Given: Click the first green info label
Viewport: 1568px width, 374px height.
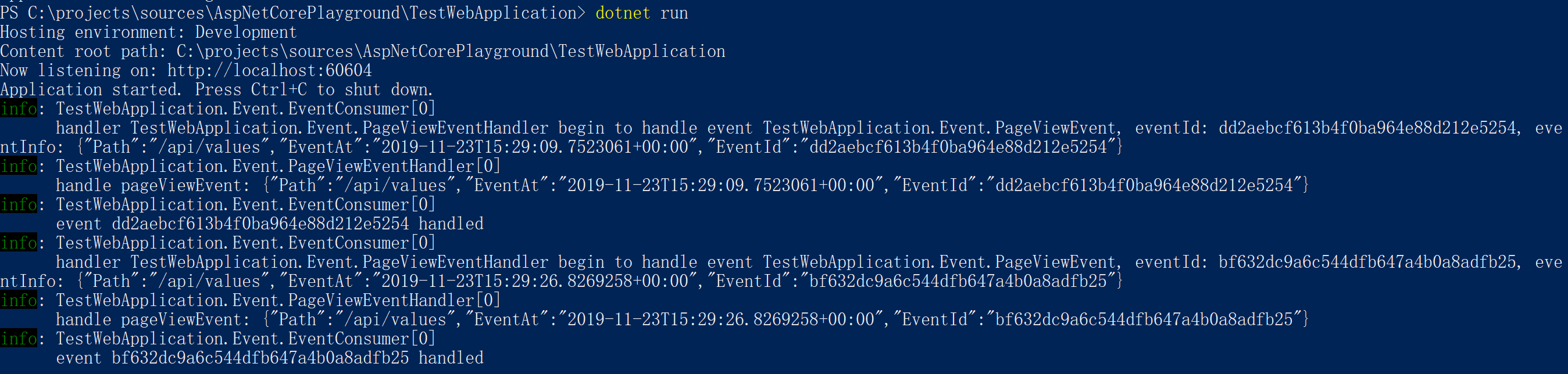Looking at the screenshot, I should (18, 109).
